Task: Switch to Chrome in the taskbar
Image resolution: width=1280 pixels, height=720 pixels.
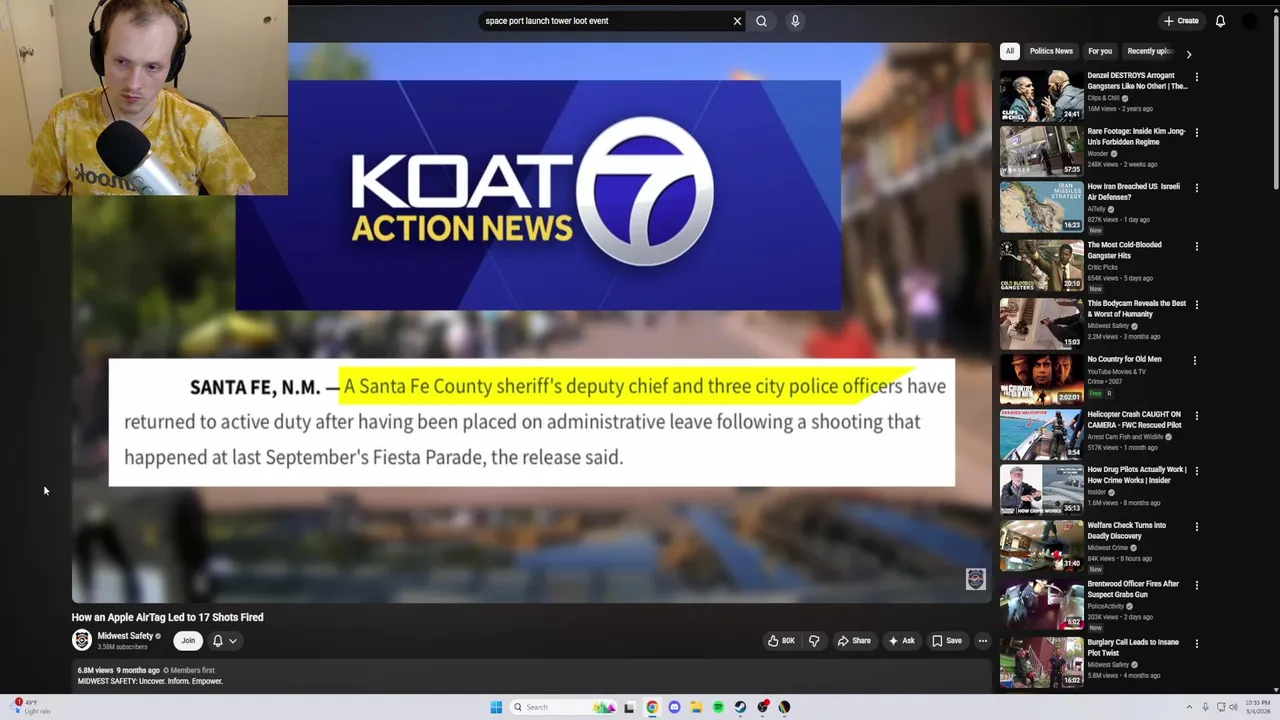Action: pyautogui.click(x=652, y=708)
